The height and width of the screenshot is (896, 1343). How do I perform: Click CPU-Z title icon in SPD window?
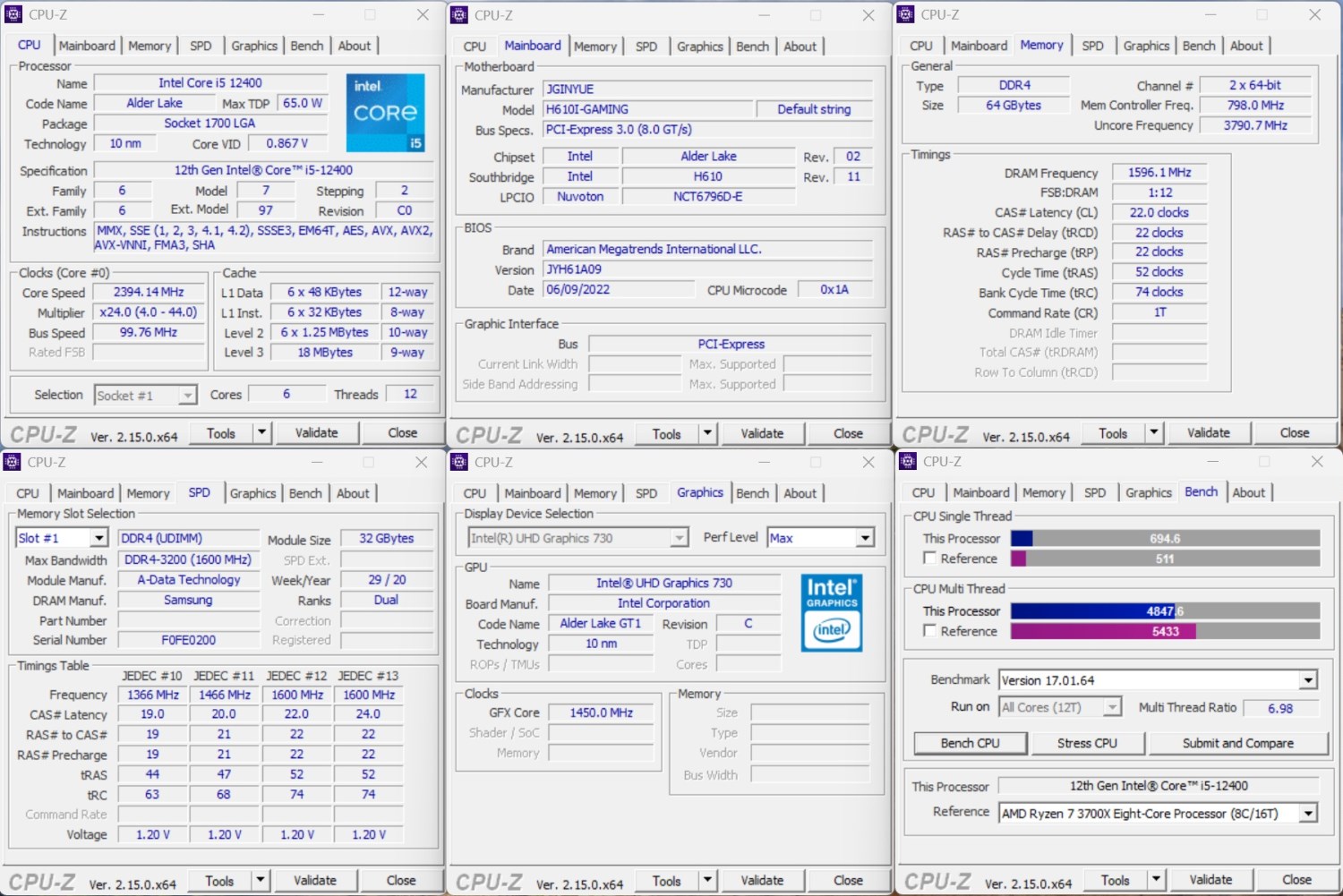(13, 462)
